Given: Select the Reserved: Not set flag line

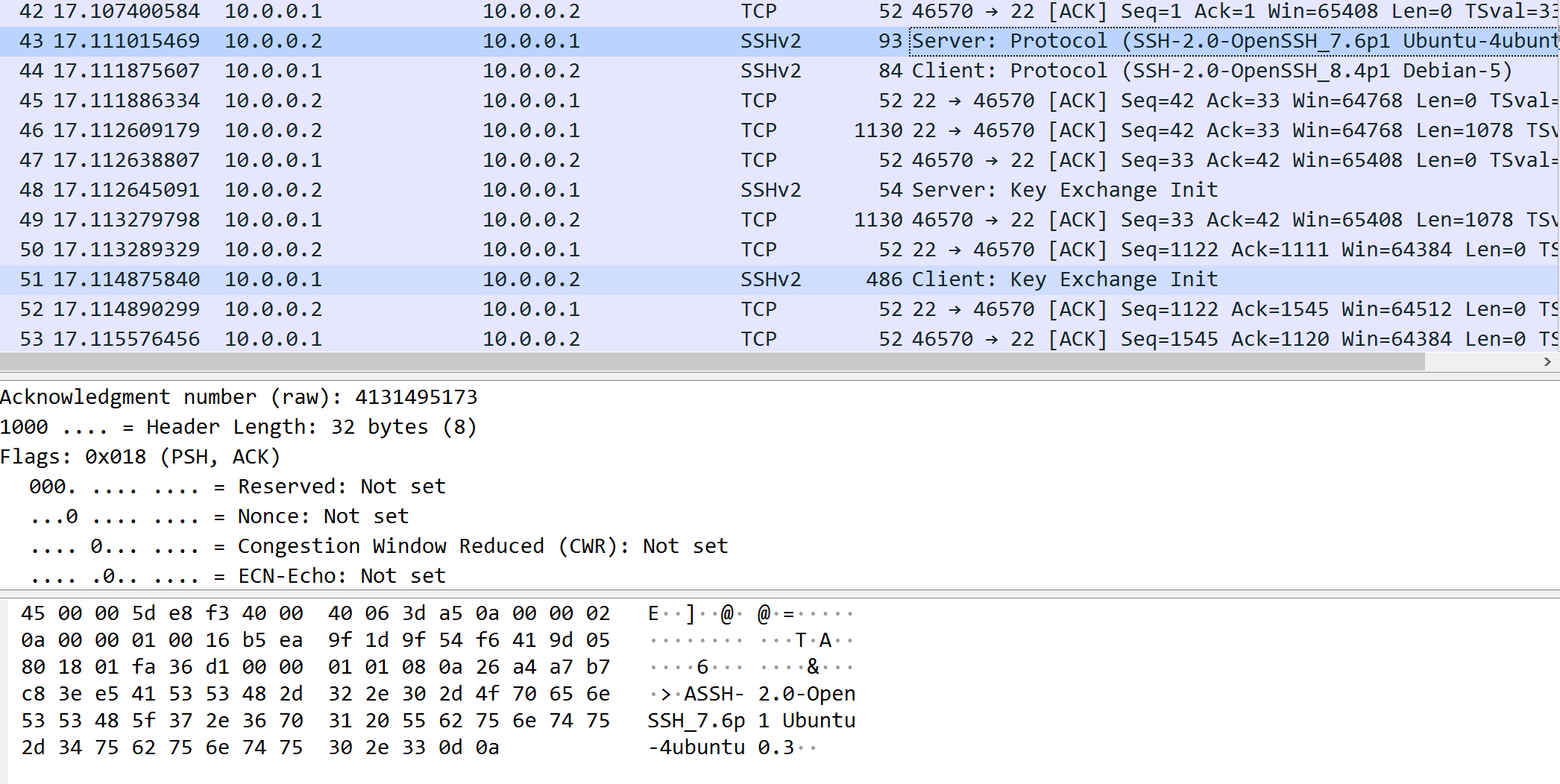Looking at the screenshot, I should pyautogui.click(x=237, y=487).
